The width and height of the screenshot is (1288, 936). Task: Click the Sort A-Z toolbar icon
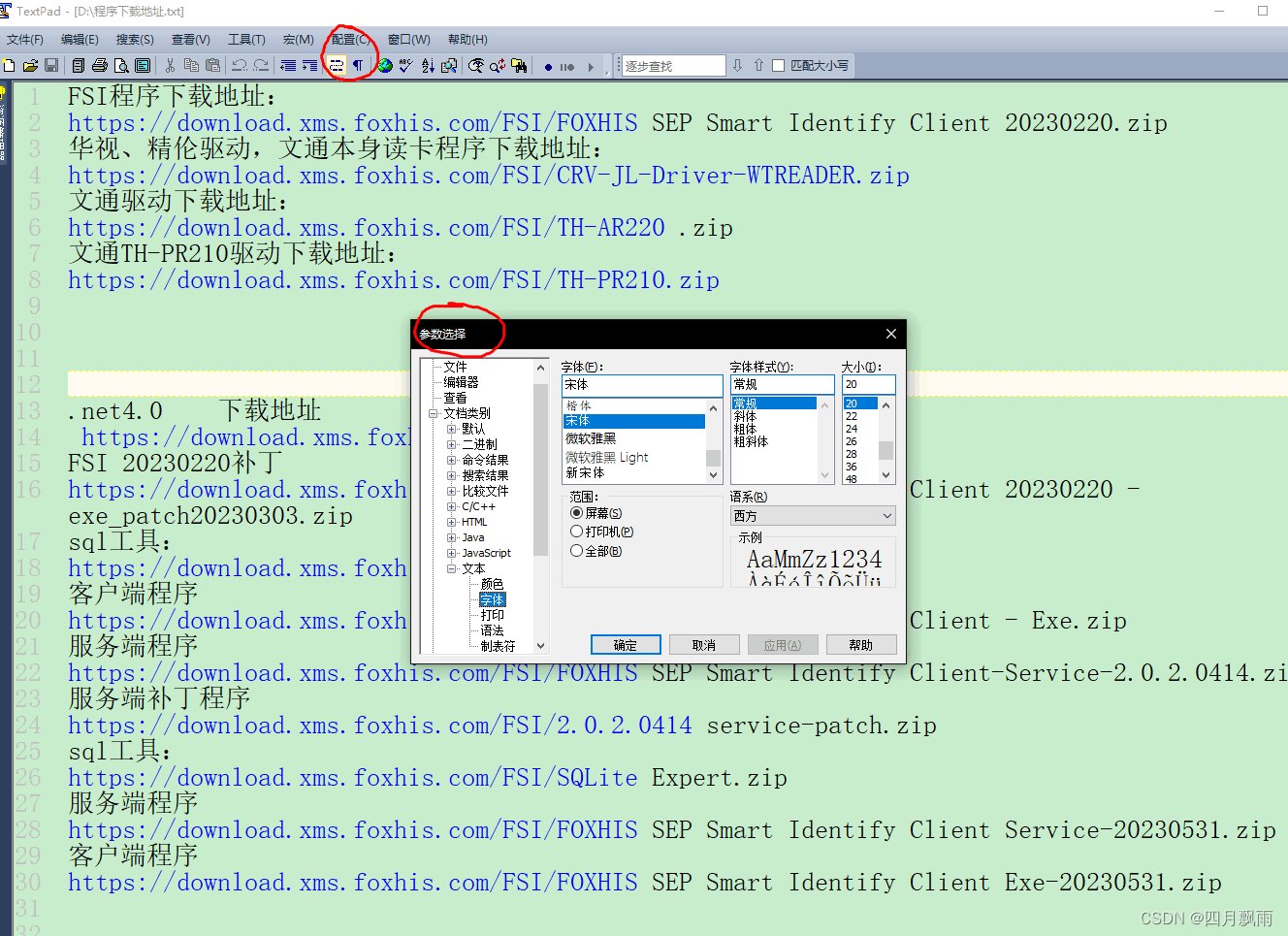tap(428, 66)
